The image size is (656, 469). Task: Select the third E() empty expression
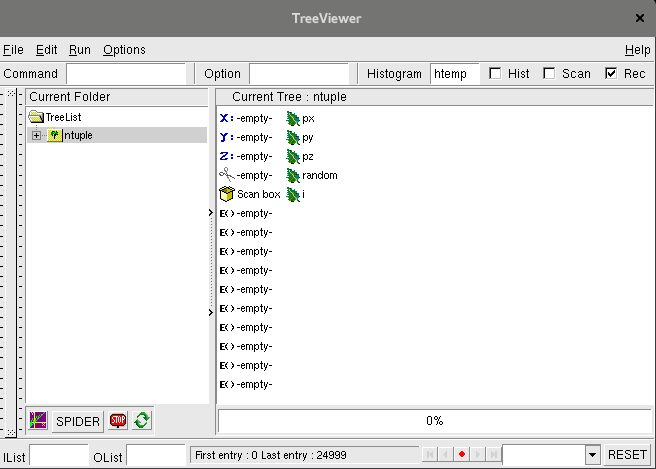point(246,251)
